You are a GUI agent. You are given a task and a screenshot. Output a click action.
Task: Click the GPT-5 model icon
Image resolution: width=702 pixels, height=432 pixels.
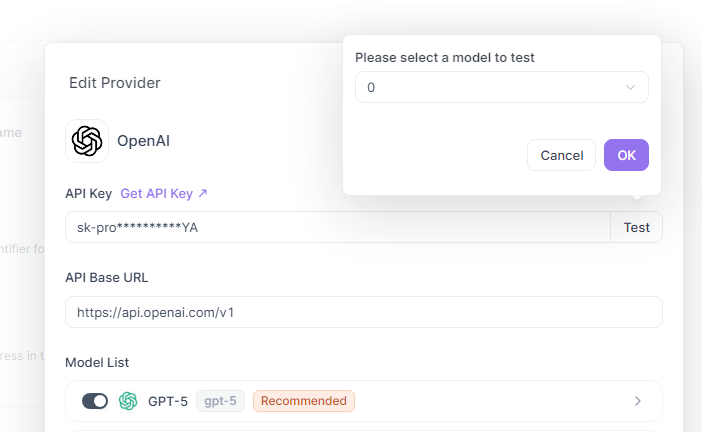click(127, 401)
